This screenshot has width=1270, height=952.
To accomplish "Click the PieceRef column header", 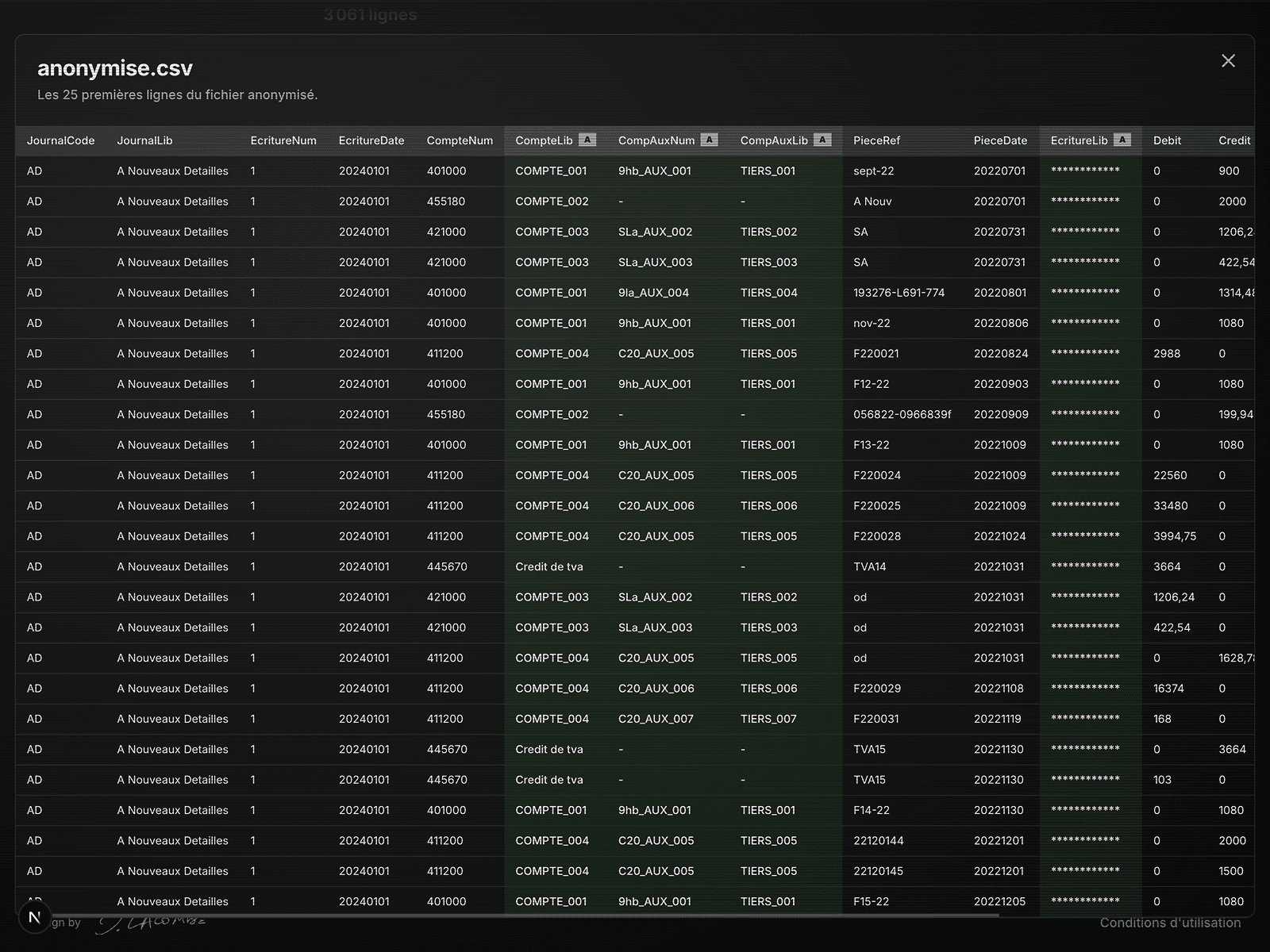I will click(x=876, y=140).
